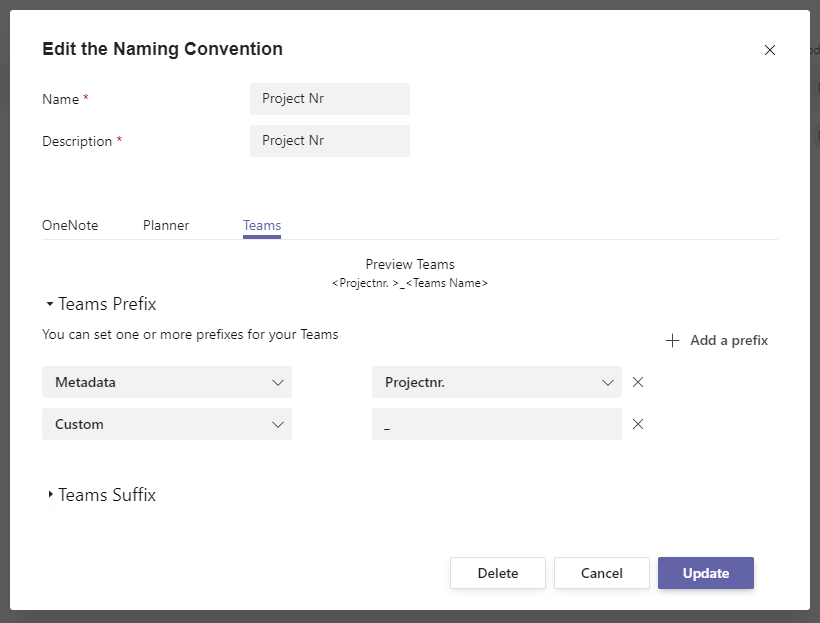
Task: Click the Cancel button
Action: click(x=602, y=573)
